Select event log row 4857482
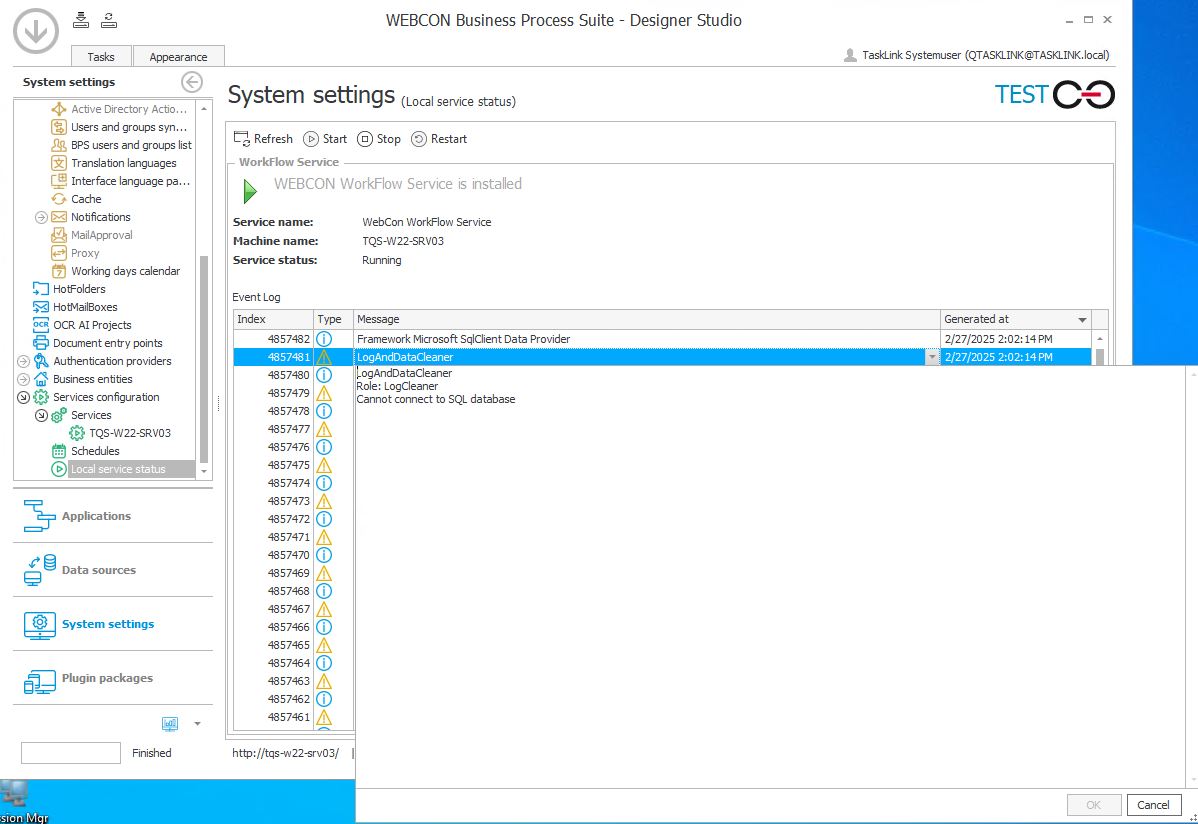This screenshot has width=1198, height=824. coord(662,339)
